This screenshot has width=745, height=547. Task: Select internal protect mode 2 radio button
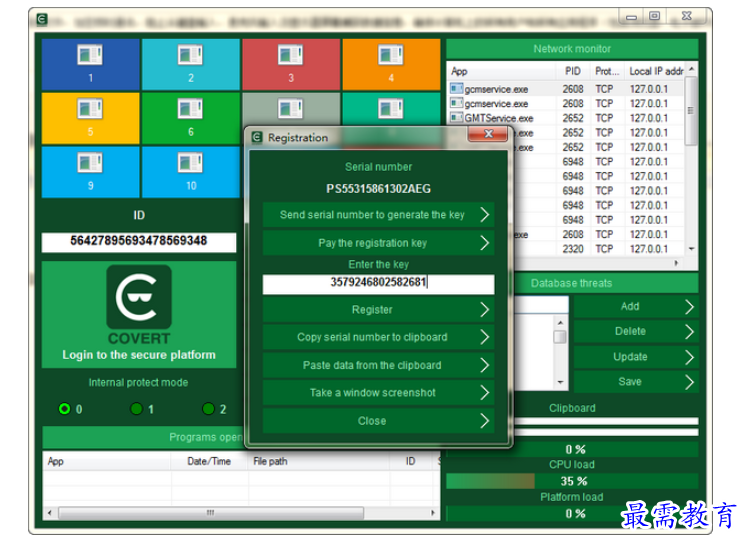208,409
